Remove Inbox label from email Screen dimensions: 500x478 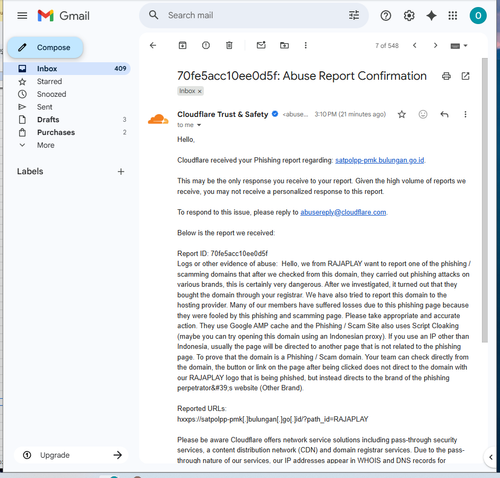click(x=200, y=91)
